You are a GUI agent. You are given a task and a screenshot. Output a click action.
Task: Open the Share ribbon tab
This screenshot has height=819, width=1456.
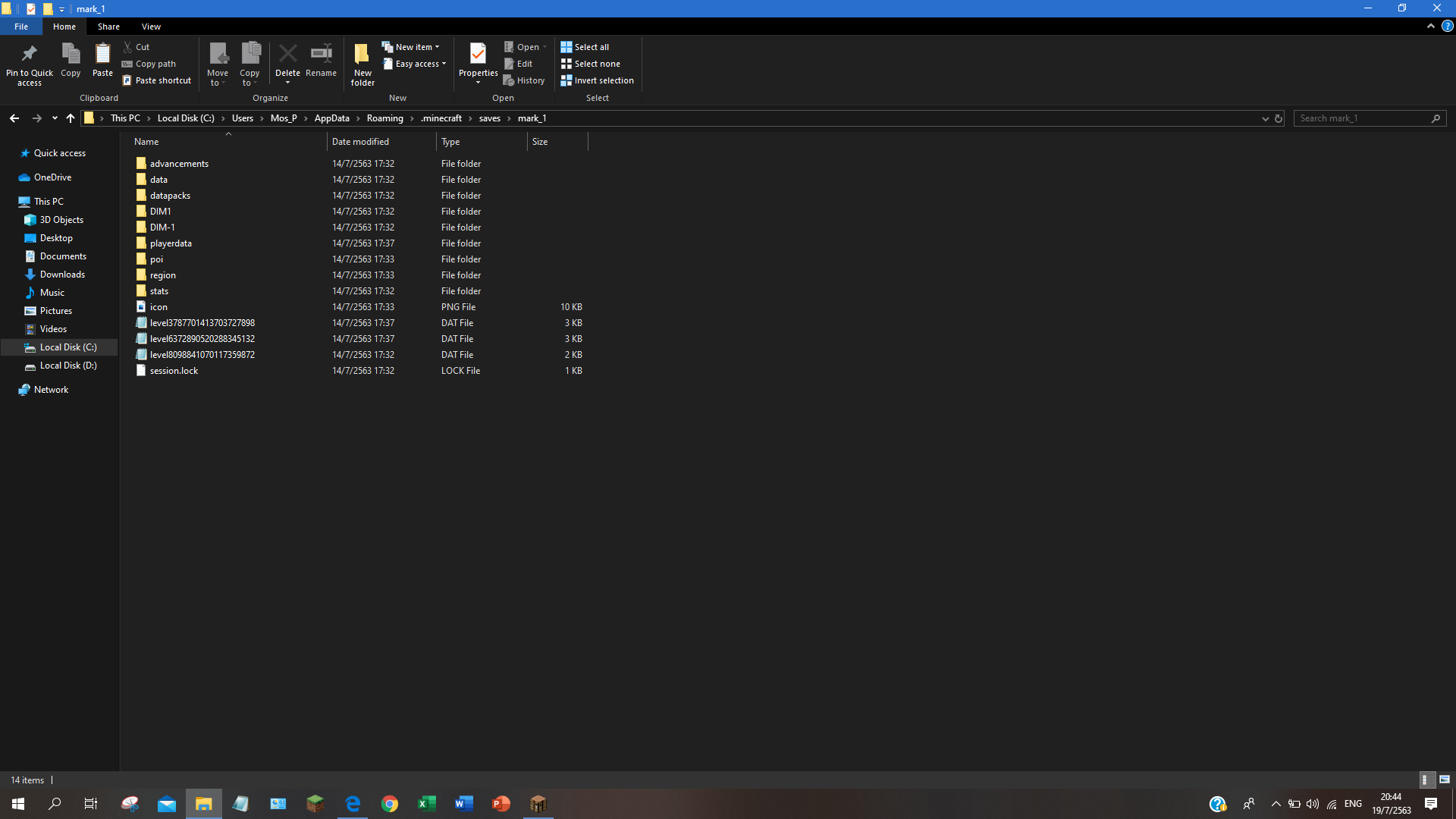click(108, 27)
